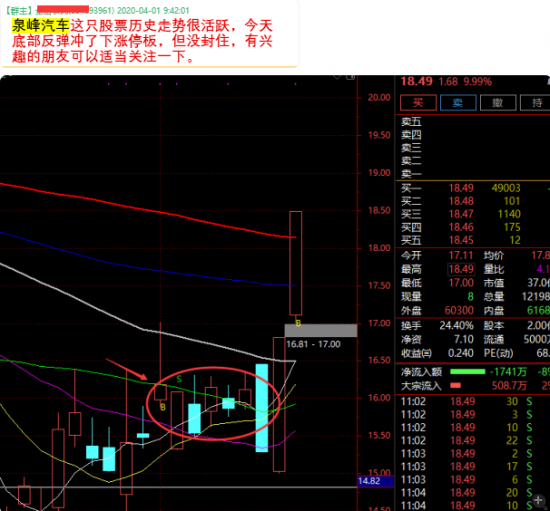Click the latest hollow red limit-up candle

296,263
